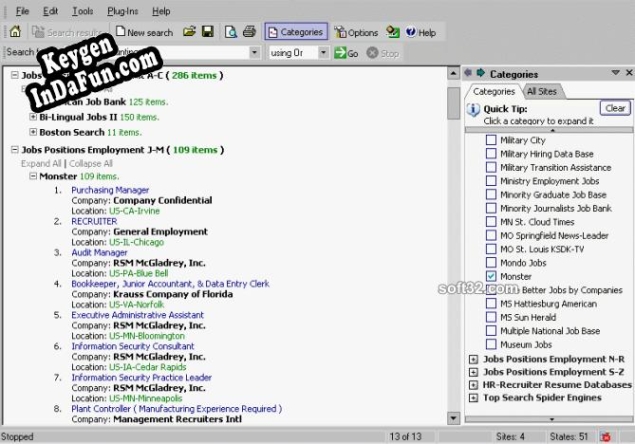Click the Quick Tip info icon
635x444 pixels.
pyautogui.click(x=473, y=109)
